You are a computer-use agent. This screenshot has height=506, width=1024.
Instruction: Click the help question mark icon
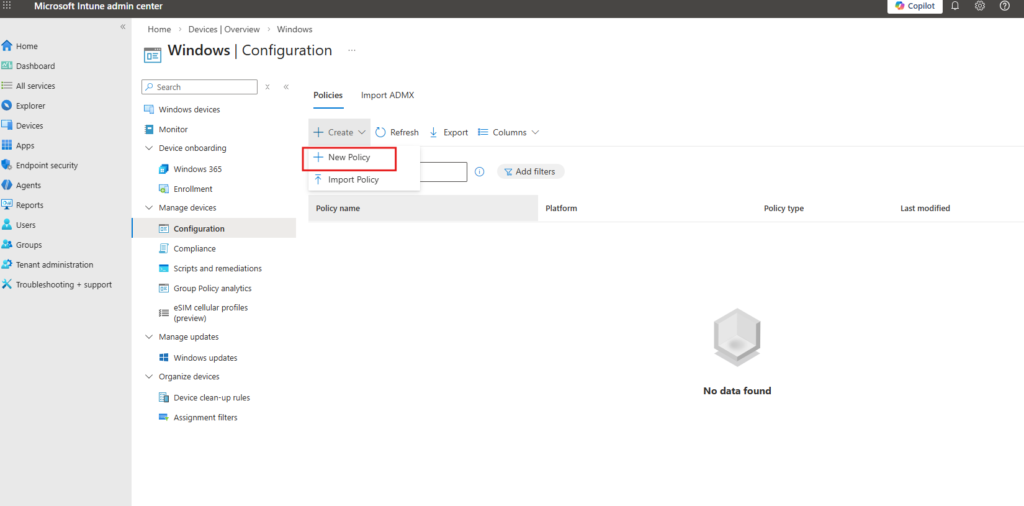(1004, 6)
